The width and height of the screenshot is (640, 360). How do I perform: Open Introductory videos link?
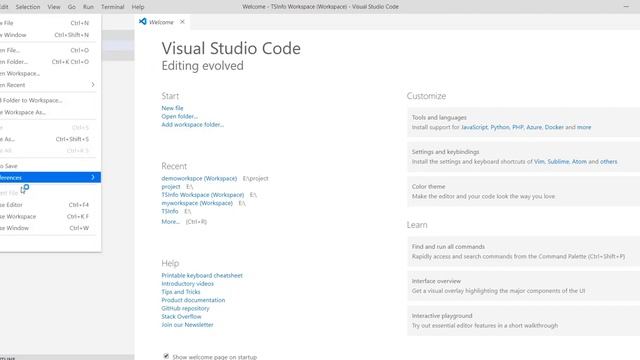pyautogui.click(x=187, y=284)
